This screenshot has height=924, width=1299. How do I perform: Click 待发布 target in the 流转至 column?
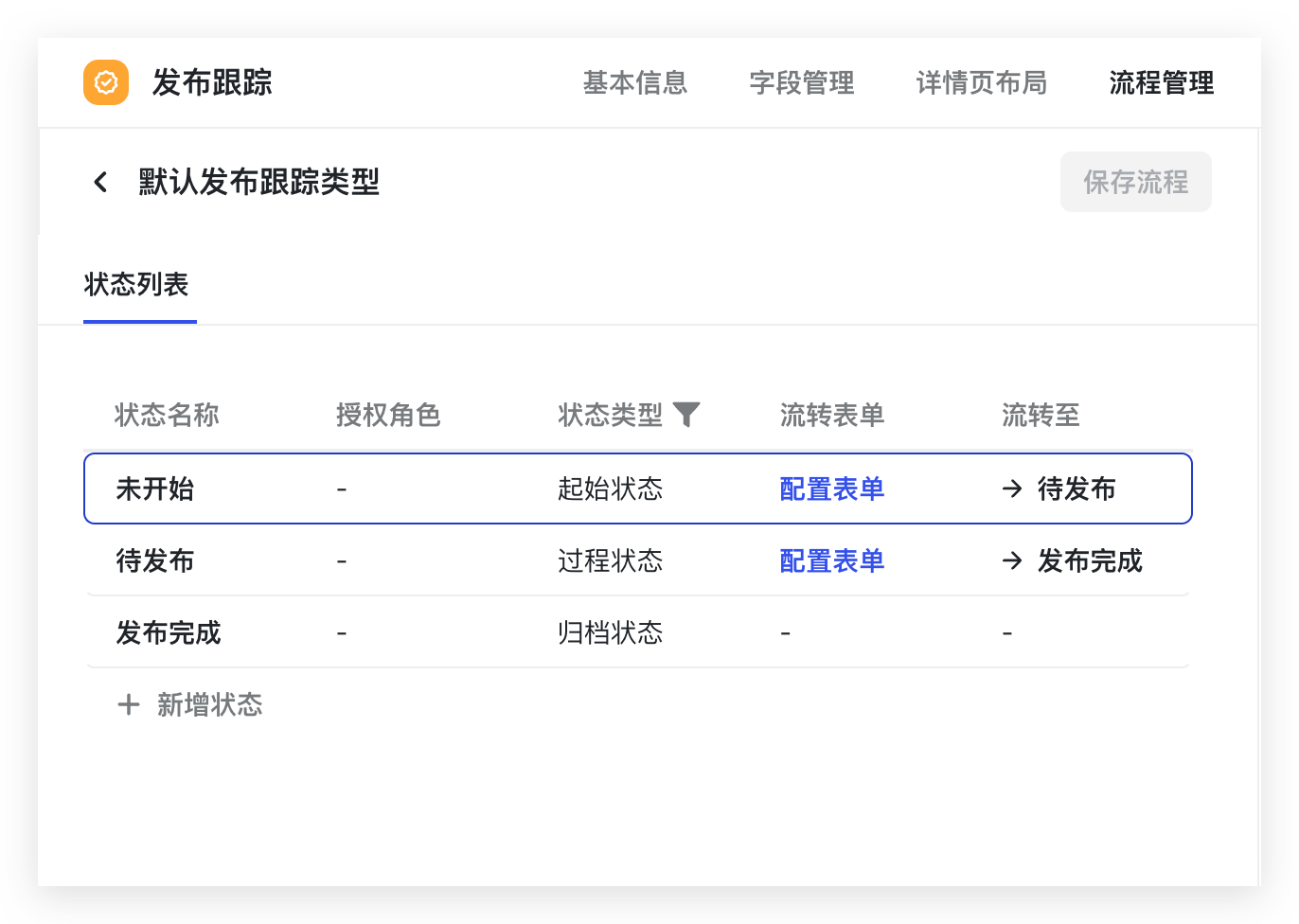(1077, 489)
